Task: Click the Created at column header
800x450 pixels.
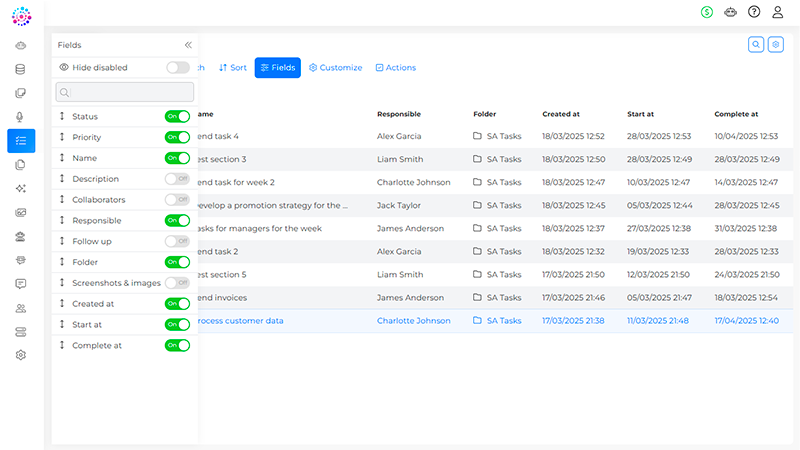Action: click(x=561, y=114)
